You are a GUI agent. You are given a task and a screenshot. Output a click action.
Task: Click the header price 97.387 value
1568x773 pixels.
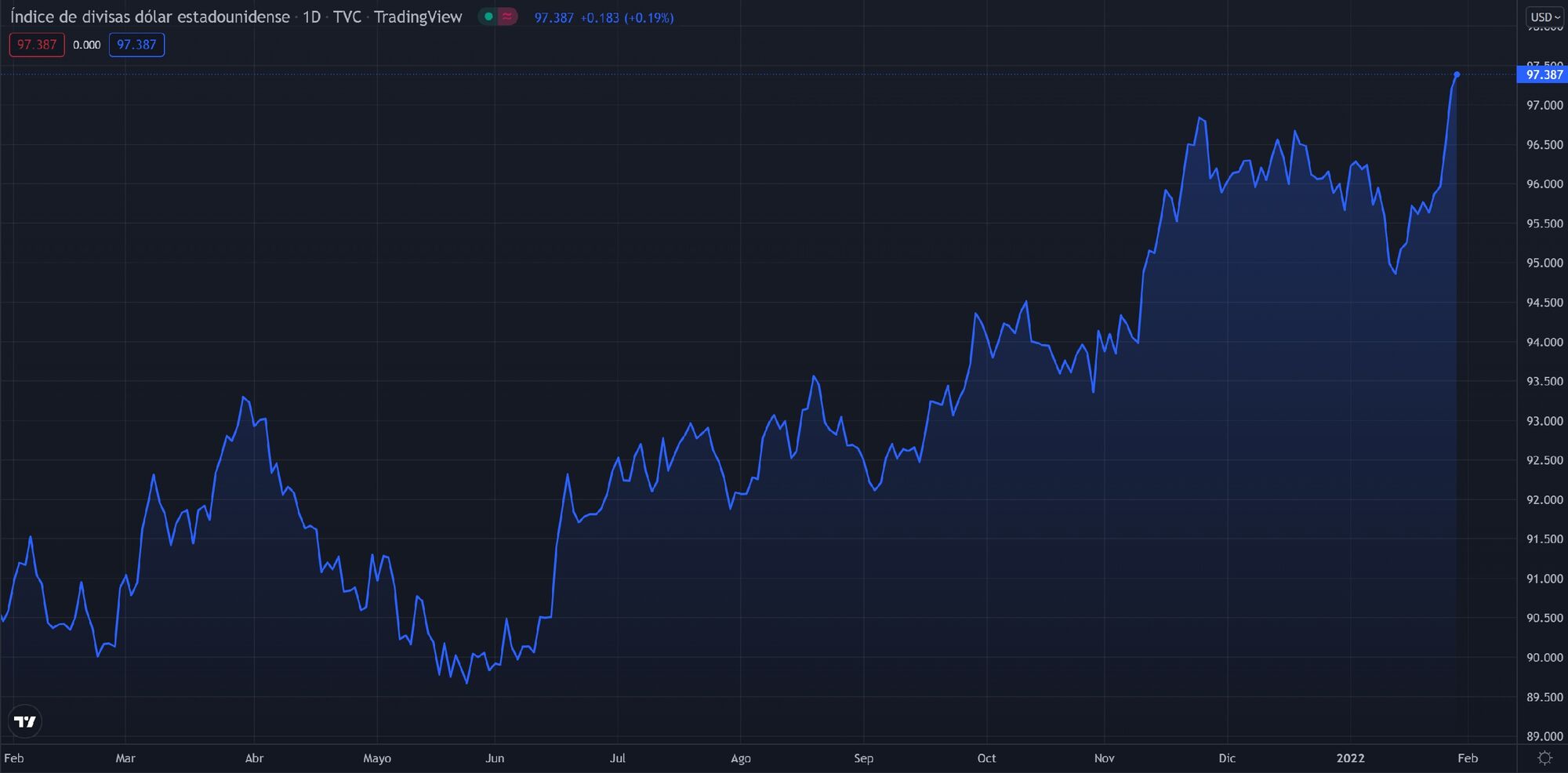[554, 17]
